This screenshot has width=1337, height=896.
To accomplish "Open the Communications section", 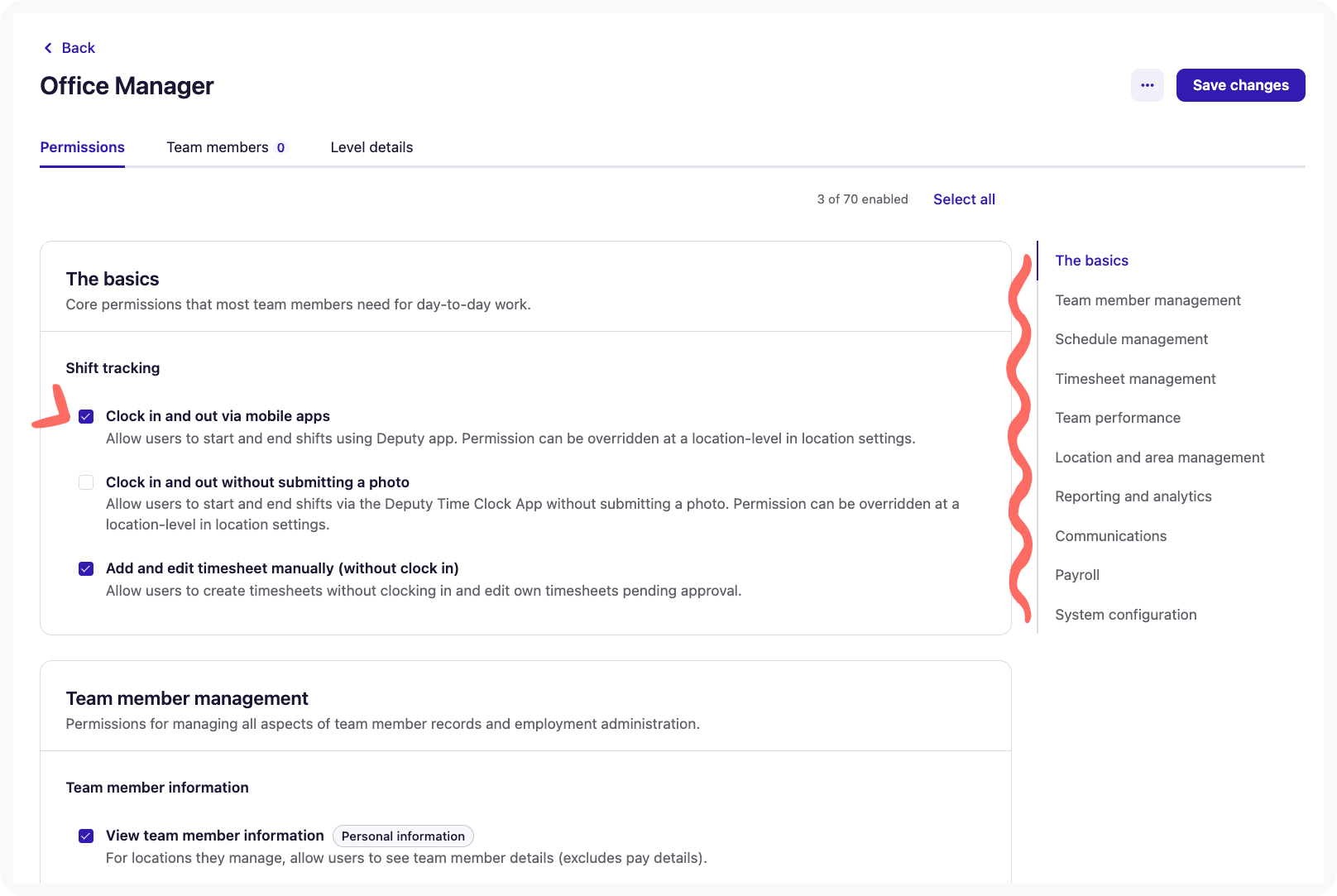I will click(1110, 535).
